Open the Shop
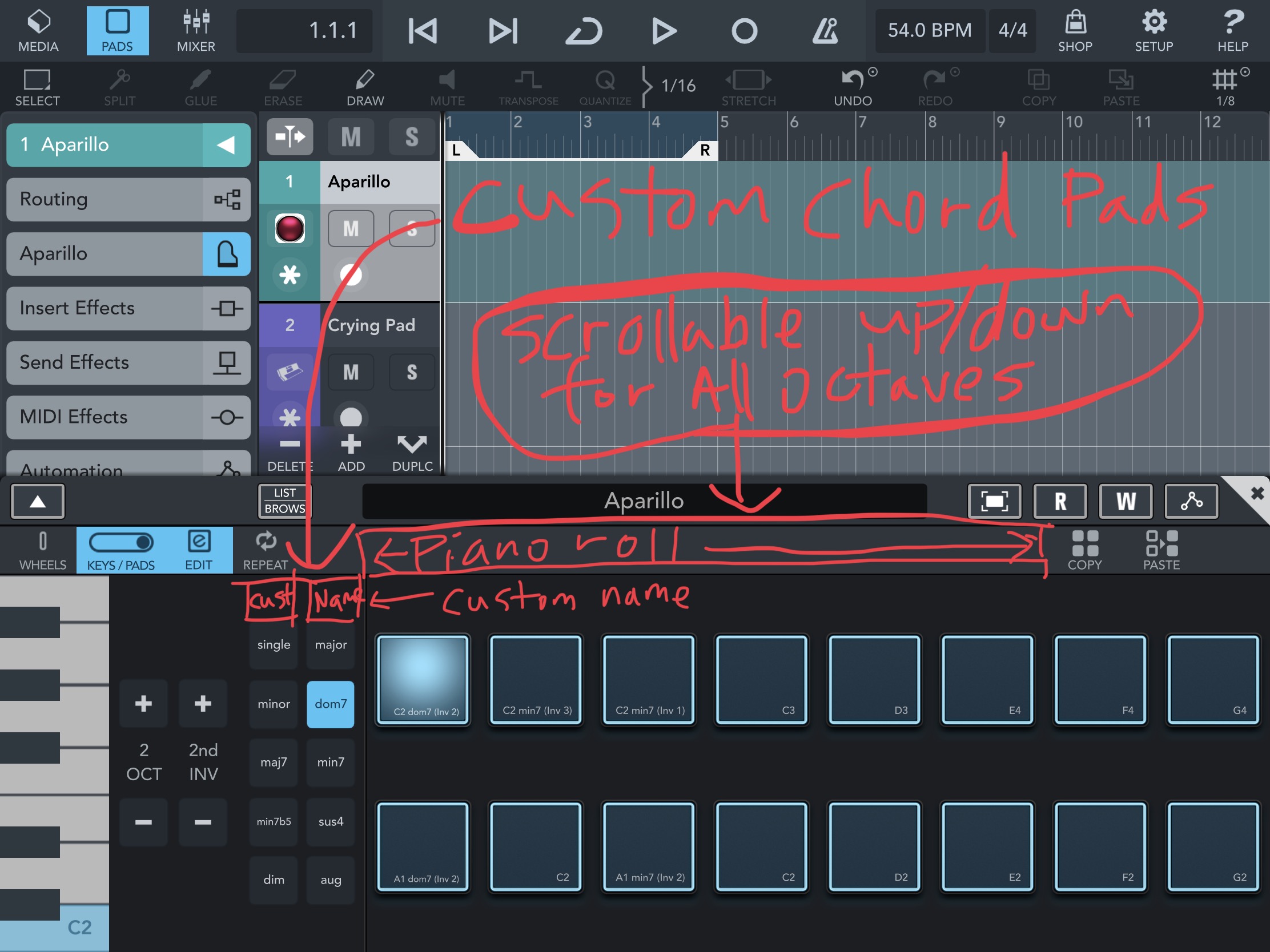The image size is (1270, 952). [x=1075, y=31]
